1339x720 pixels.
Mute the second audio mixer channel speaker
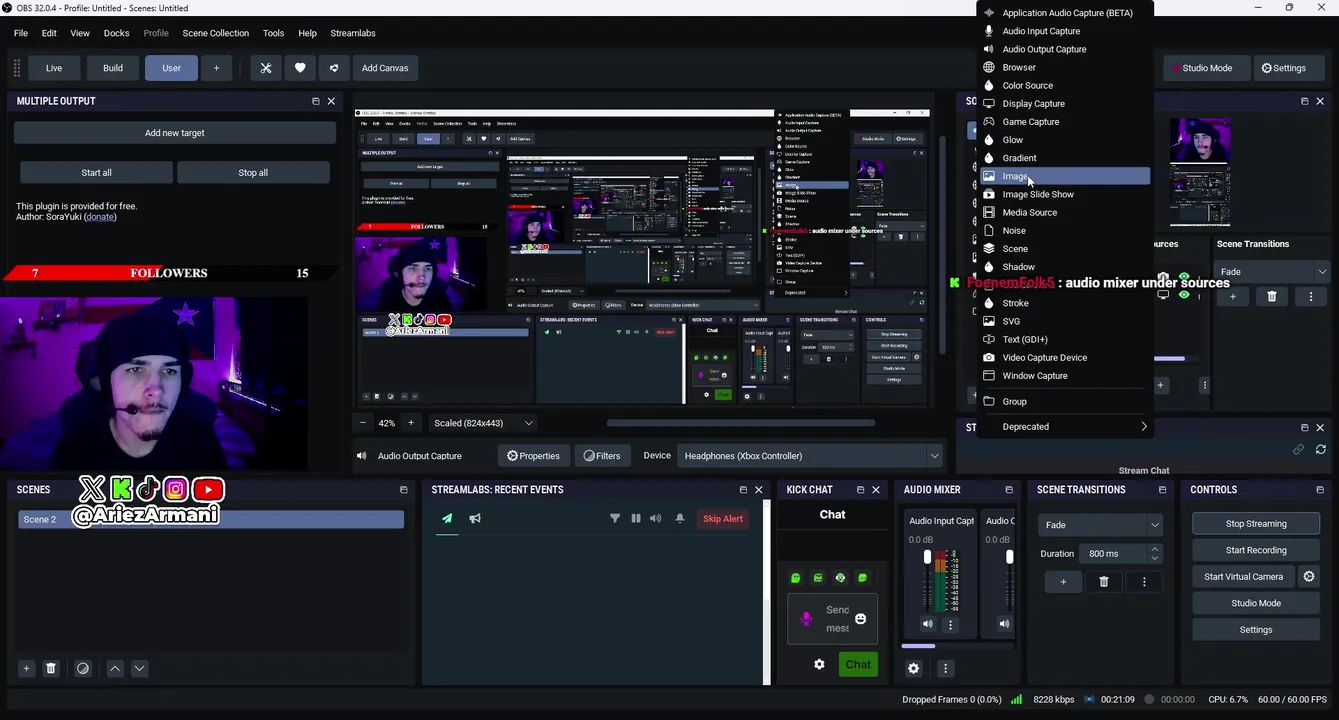1005,624
